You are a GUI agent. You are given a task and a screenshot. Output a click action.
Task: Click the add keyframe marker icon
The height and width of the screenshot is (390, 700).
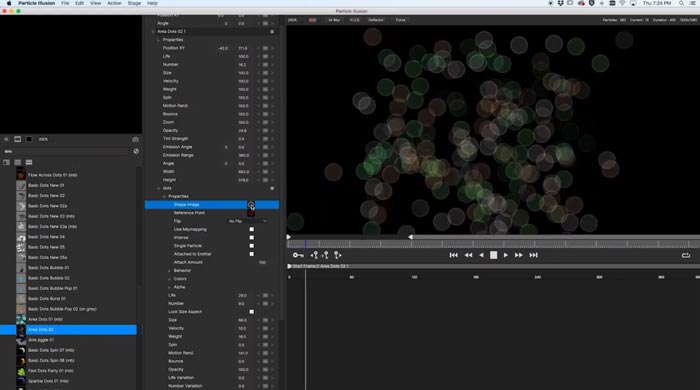(325, 255)
